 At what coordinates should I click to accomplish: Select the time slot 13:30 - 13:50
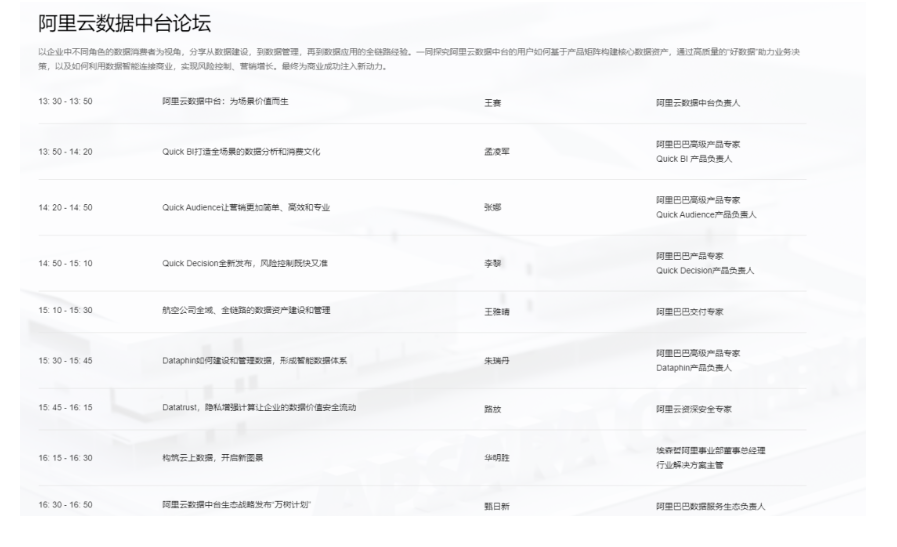(65, 101)
